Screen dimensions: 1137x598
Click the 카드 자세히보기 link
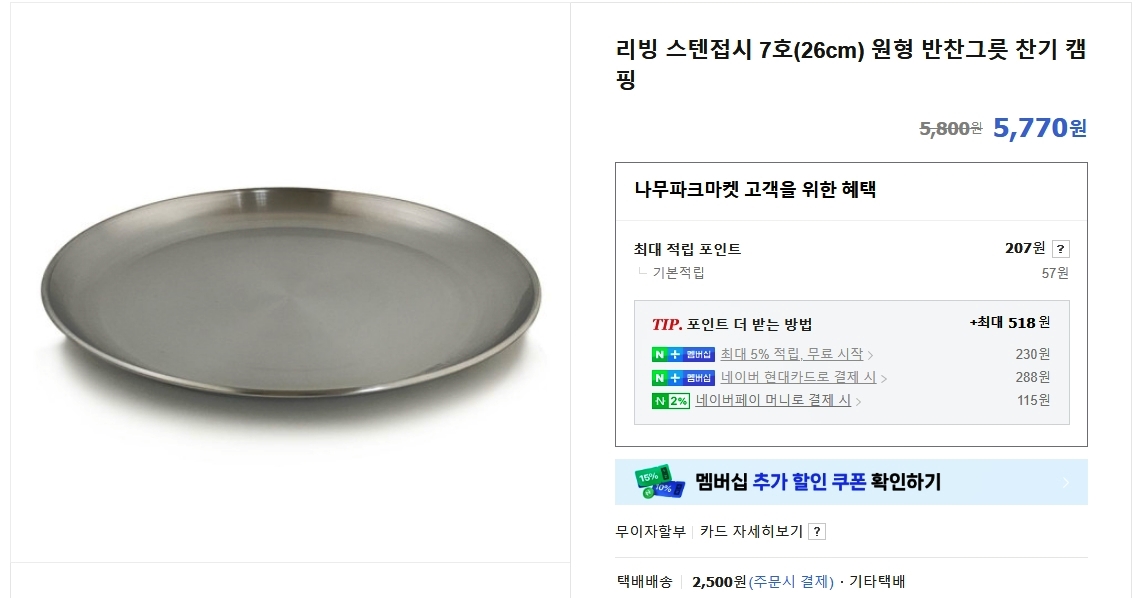tap(751, 532)
